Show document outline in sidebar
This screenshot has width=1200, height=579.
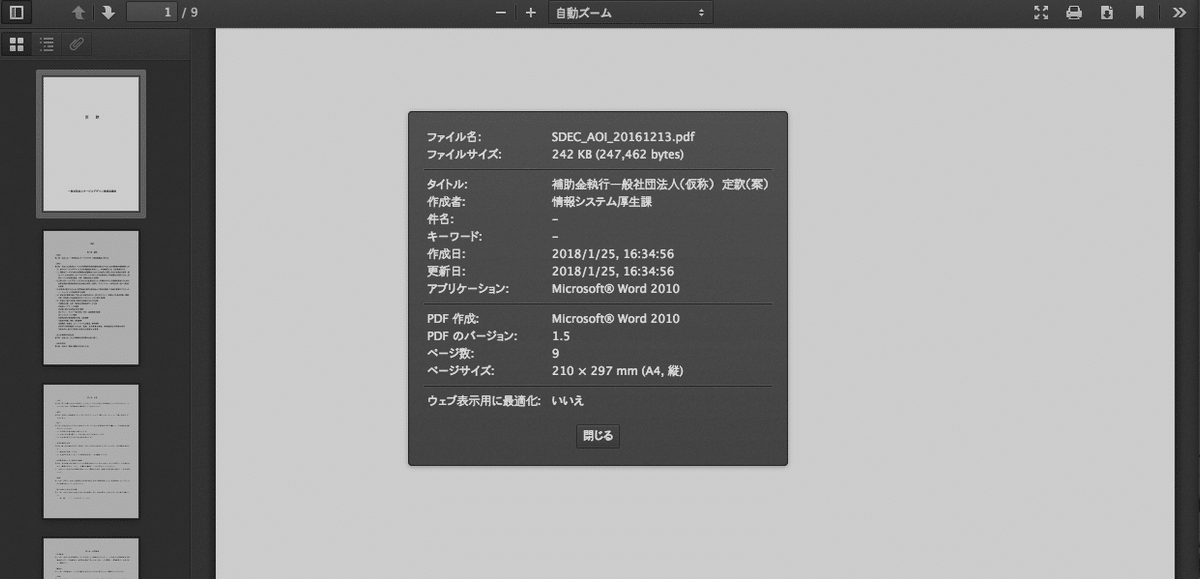tap(46, 44)
